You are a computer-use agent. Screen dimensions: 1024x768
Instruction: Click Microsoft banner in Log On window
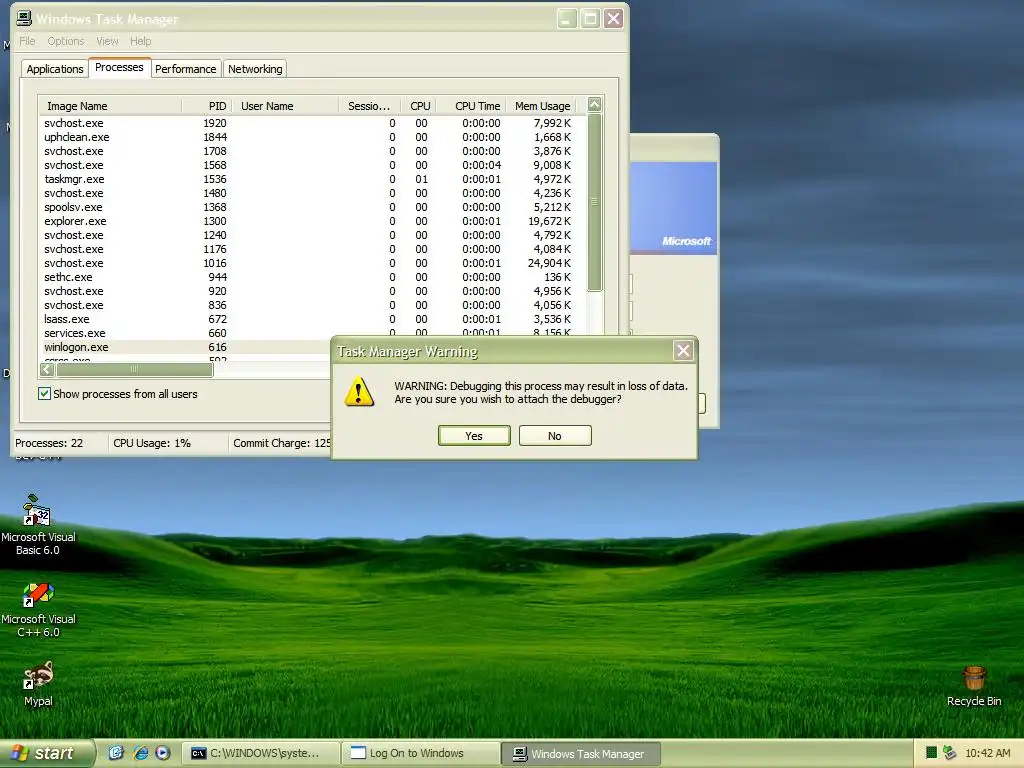(673, 208)
